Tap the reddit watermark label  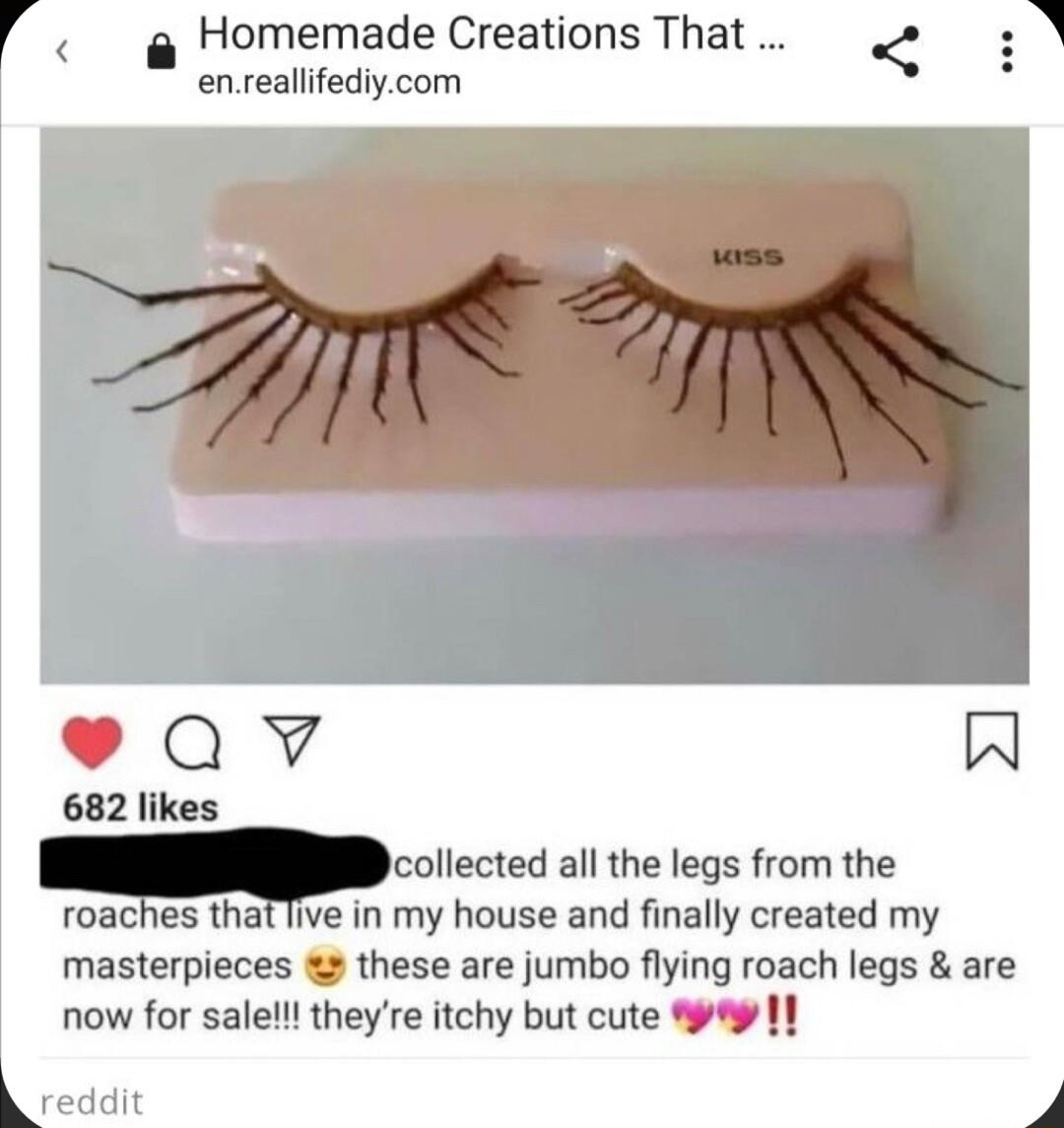92,1100
